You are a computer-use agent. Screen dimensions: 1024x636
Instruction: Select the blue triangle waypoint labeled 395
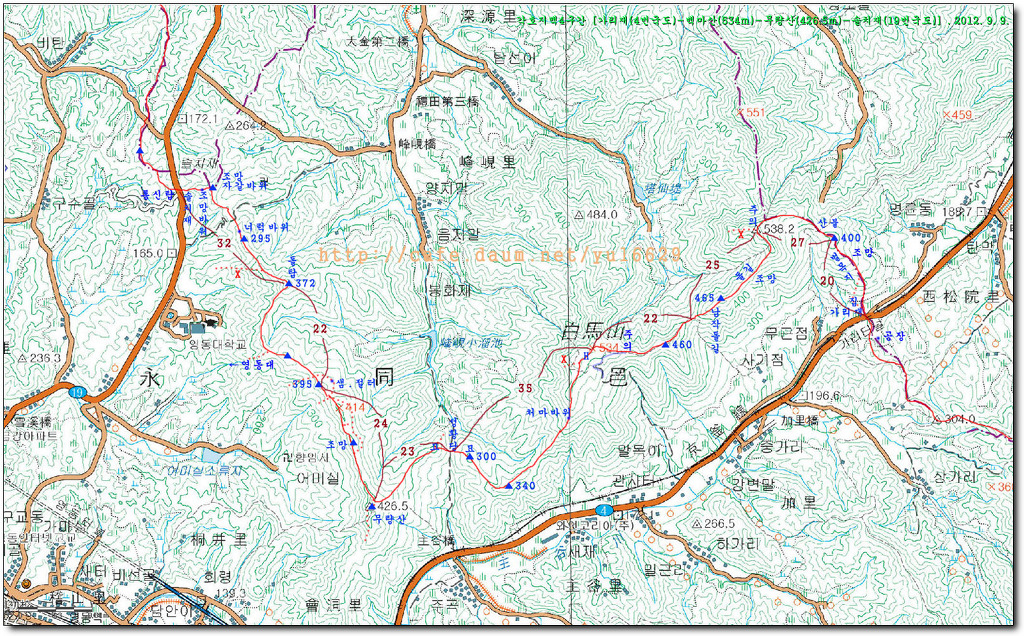tap(318, 385)
